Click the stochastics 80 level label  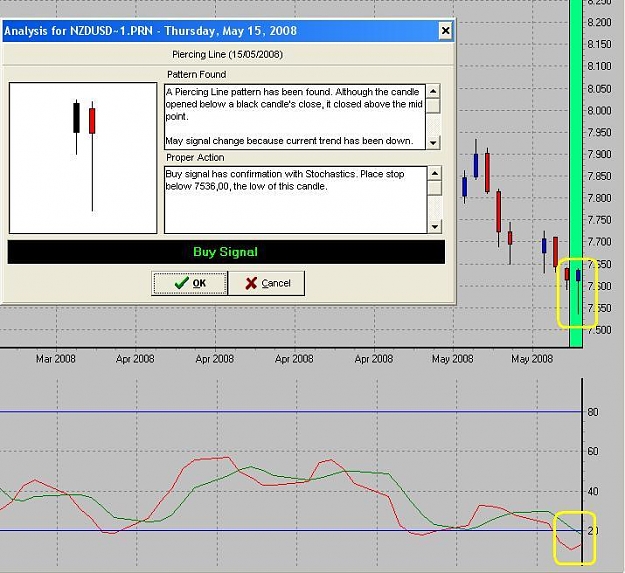[593, 412]
